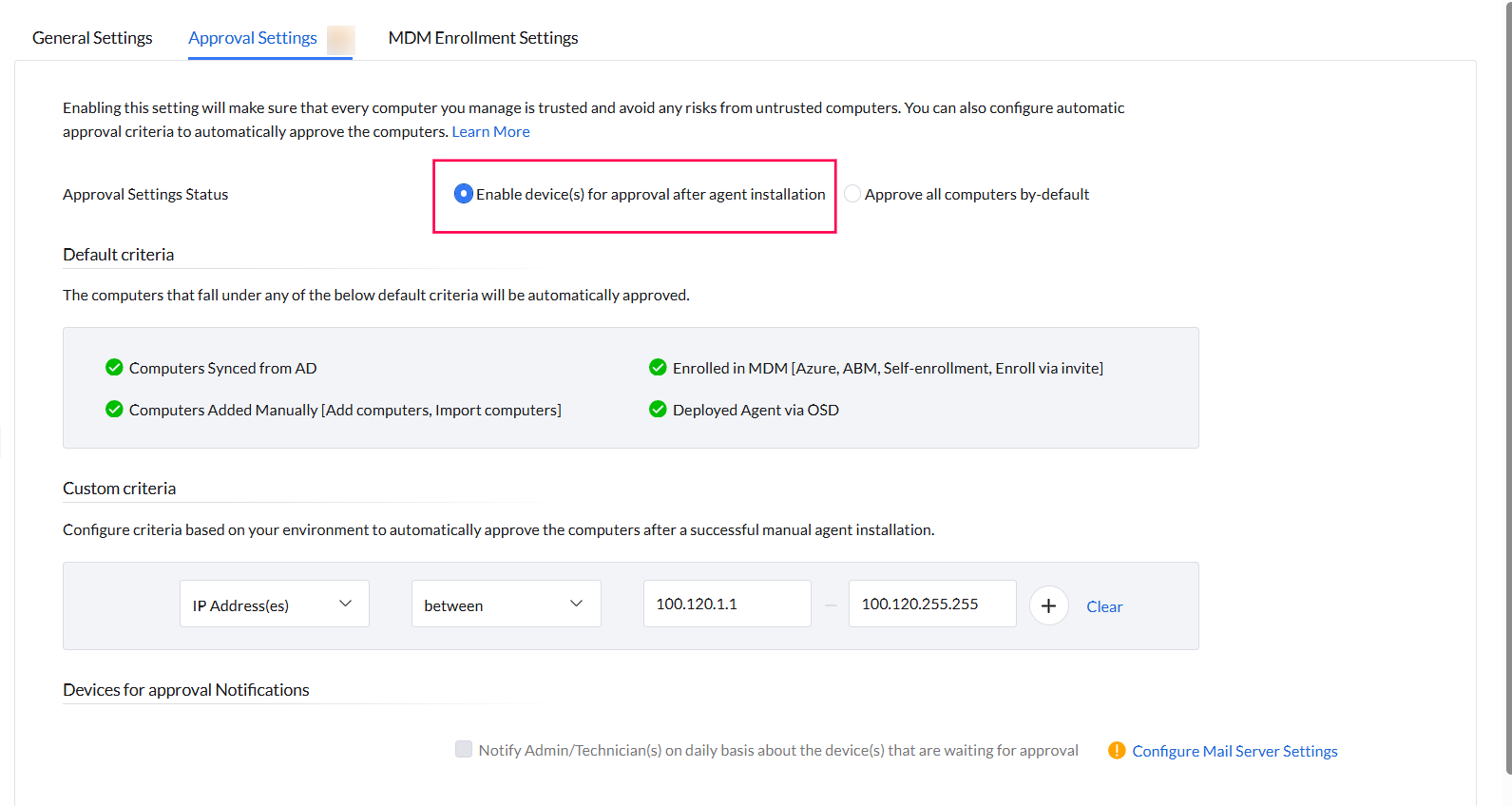The image size is (1512, 806).
Task: Follow the Learn More link
Action: (x=490, y=132)
